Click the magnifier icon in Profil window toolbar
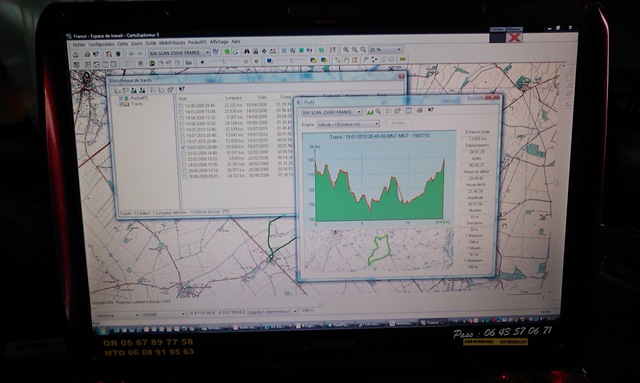This screenshot has width=640, height=383. [x=378, y=111]
